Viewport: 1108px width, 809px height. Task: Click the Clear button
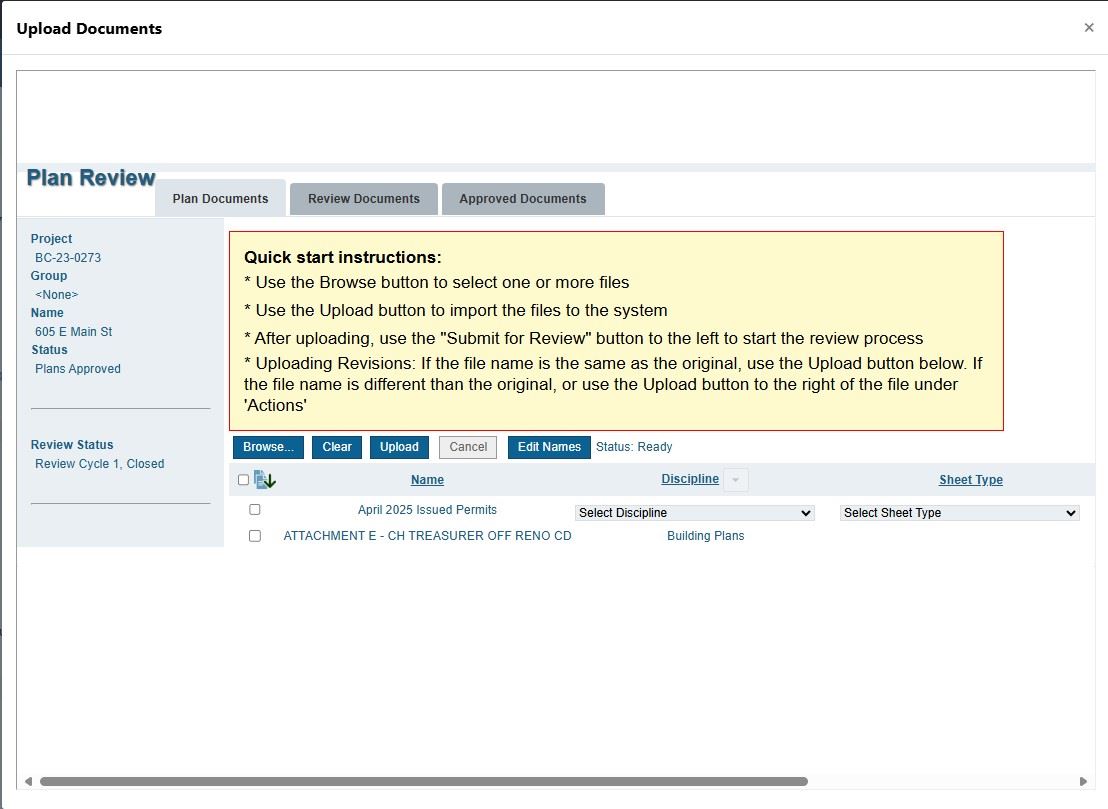click(x=337, y=447)
